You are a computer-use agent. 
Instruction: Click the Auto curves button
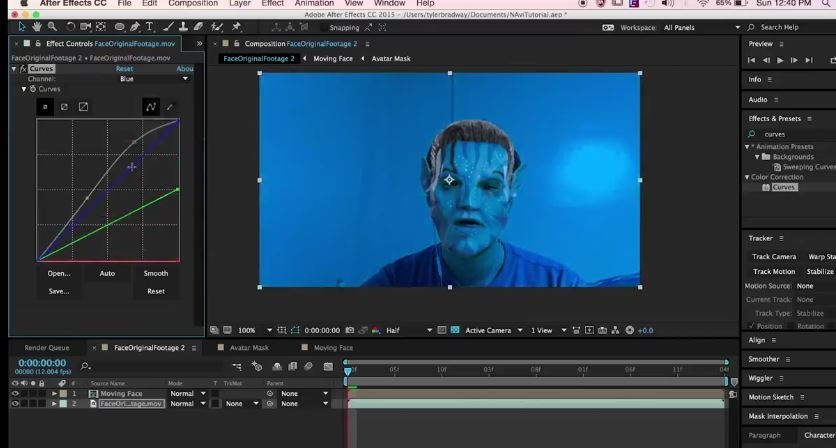tap(107, 273)
